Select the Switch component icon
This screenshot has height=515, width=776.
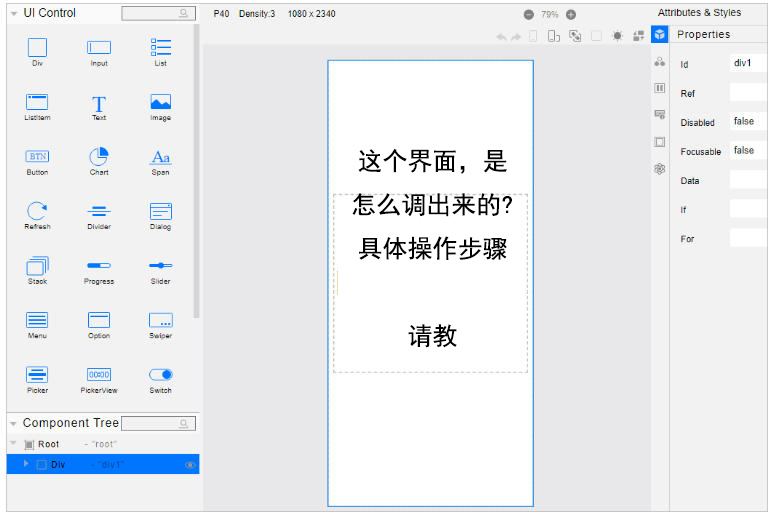pyautogui.click(x=160, y=375)
